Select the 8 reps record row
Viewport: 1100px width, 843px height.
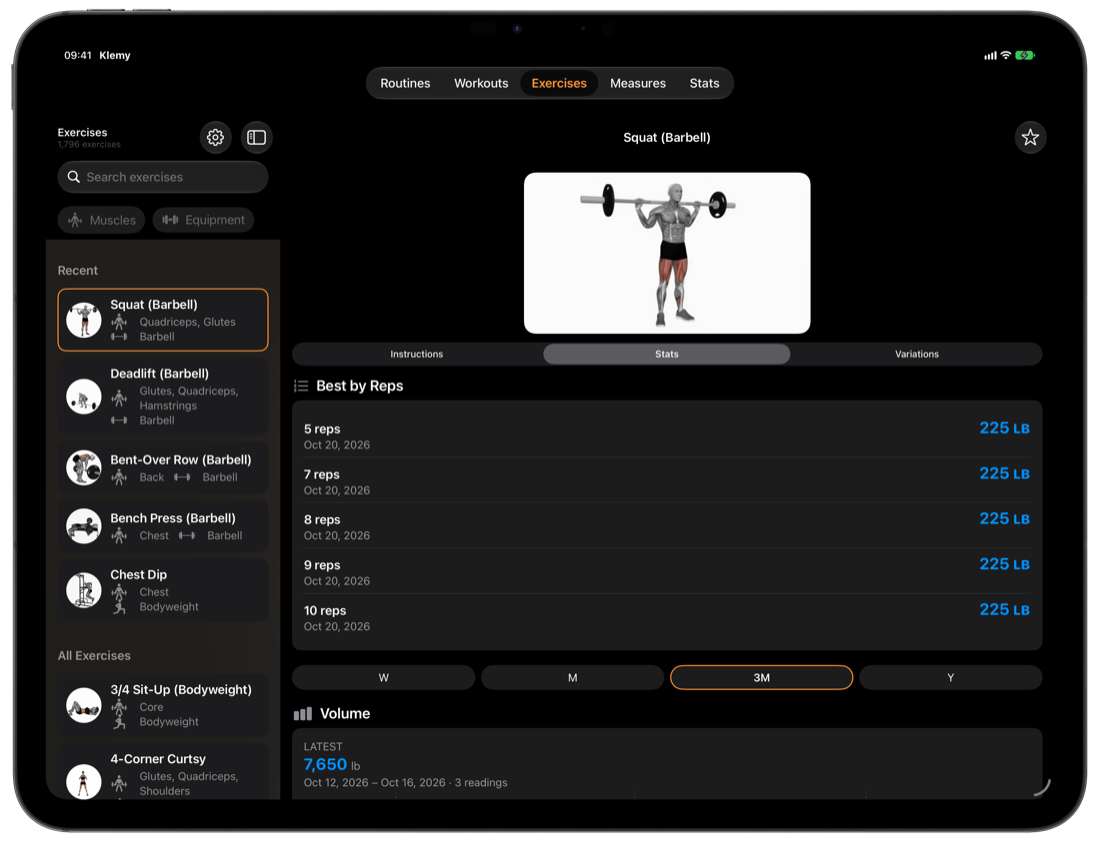click(666, 526)
